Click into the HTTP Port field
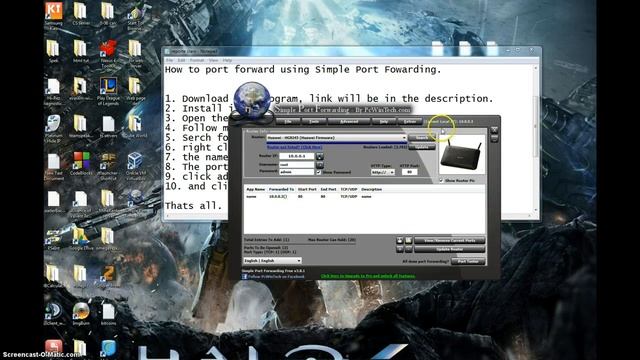This screenshot has width=640, height=360. pos(409,172)
